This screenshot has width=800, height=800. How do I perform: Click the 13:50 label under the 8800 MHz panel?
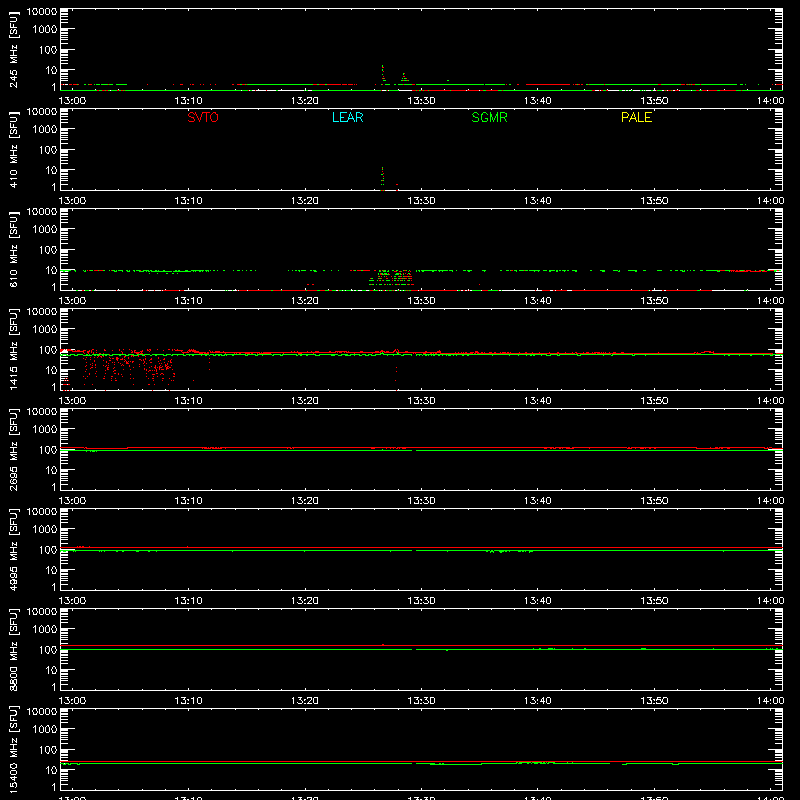654,701
